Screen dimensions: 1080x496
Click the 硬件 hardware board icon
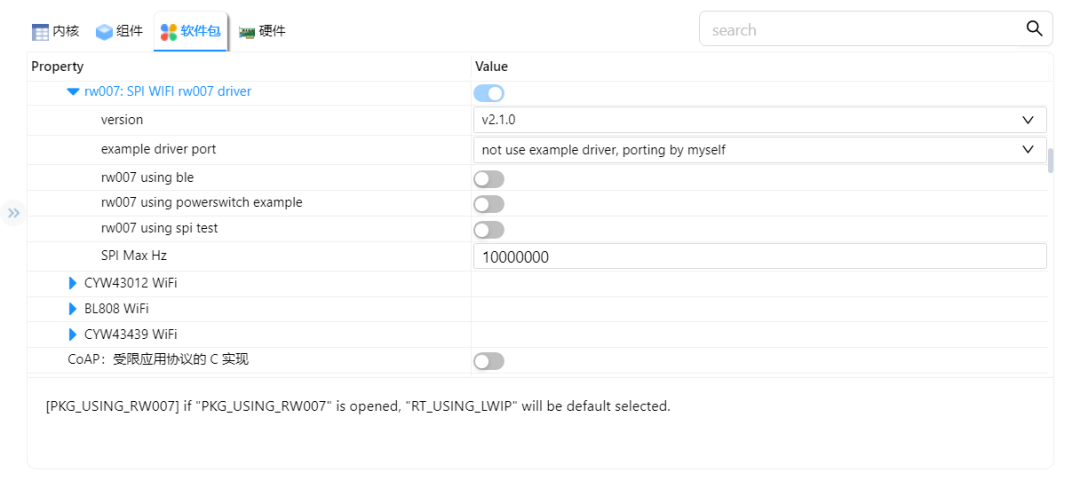(247, 32)
